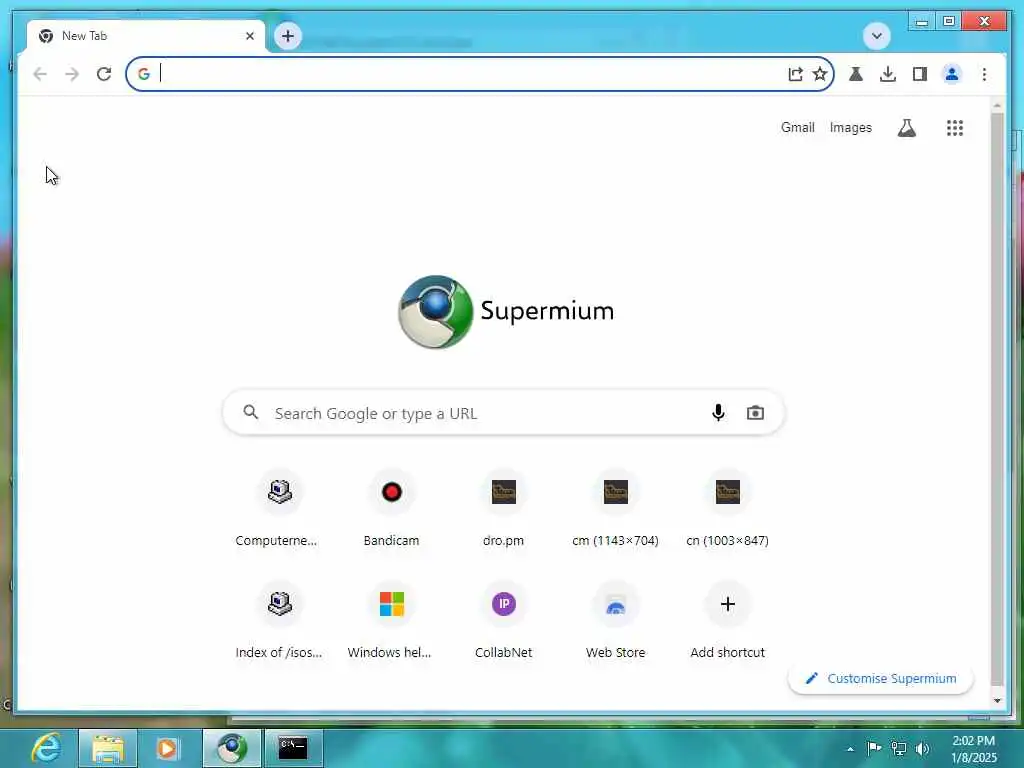The height and width of the screenshot is (768, 1024).
Task: Click the page vertical scrollbar
Action: pyautogui.click(x=997, y=398)
